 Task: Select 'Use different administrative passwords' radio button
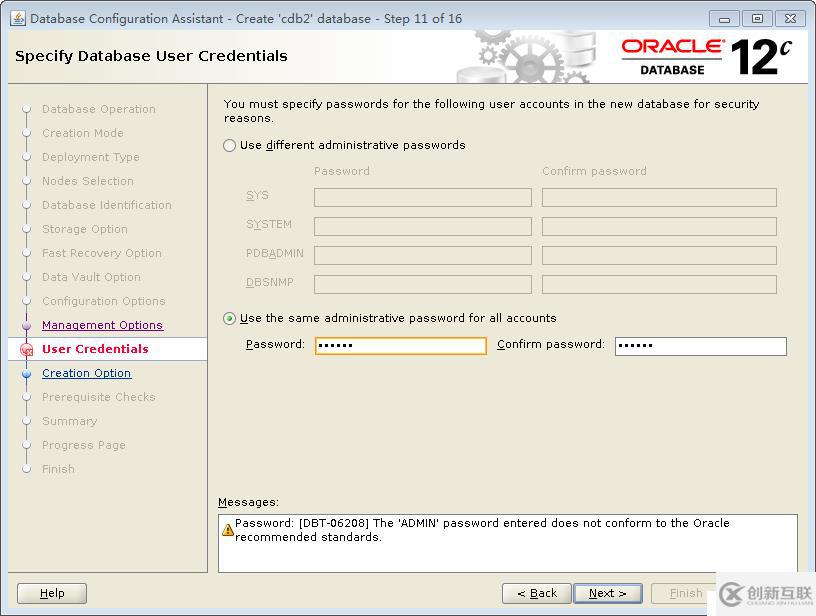(x=229, y=145)
